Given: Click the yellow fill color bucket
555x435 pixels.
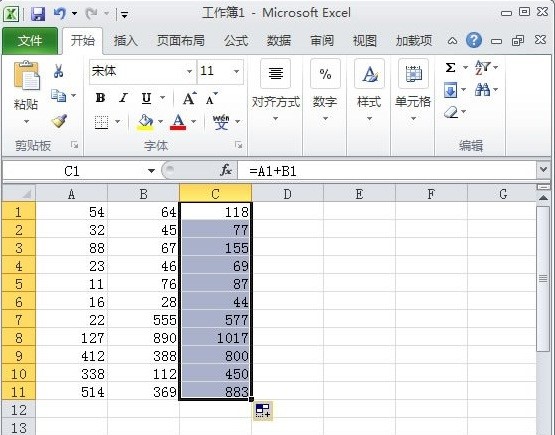Looking at the screenshot, I should 145,122.
